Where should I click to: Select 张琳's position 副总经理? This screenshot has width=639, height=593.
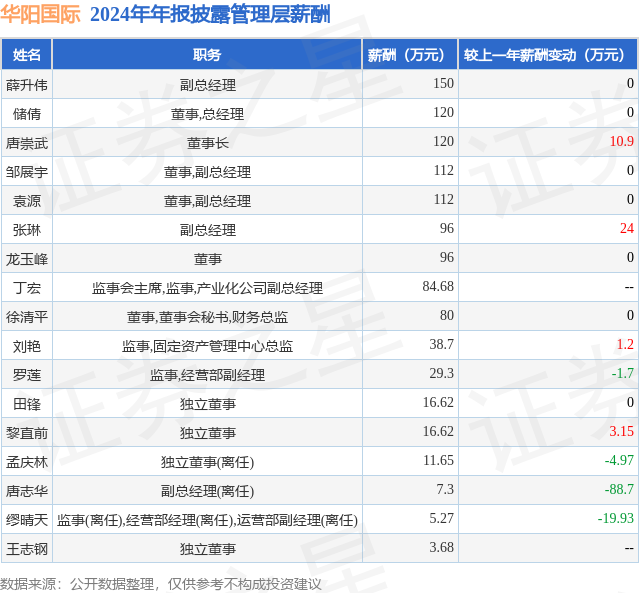[x=208, y=230]
